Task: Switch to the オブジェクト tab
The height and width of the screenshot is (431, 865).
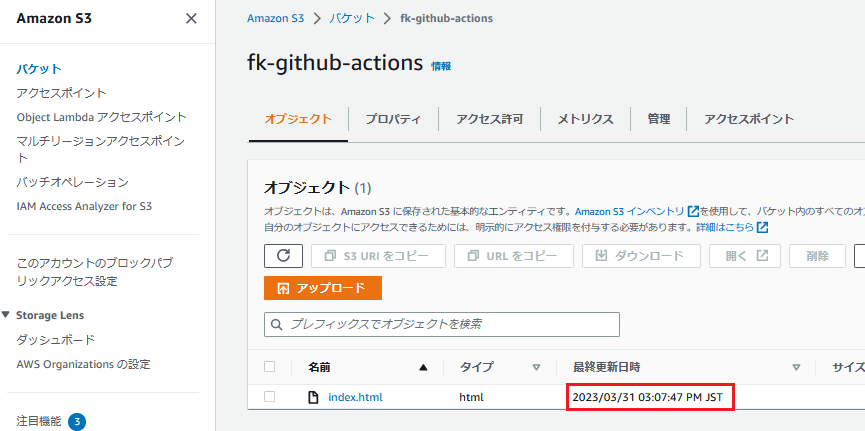Action: coord(298,119)
